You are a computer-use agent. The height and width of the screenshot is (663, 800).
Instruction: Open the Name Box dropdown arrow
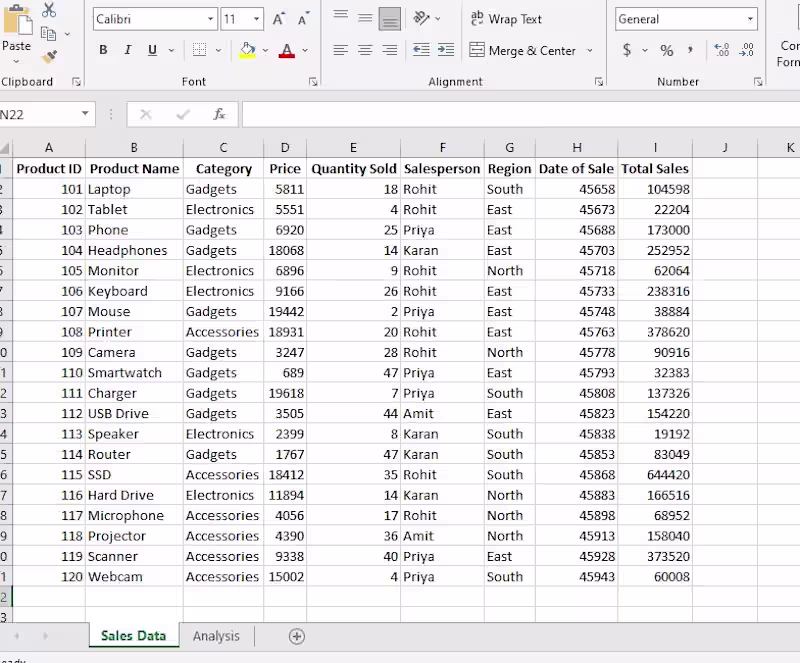click(85, 114)
